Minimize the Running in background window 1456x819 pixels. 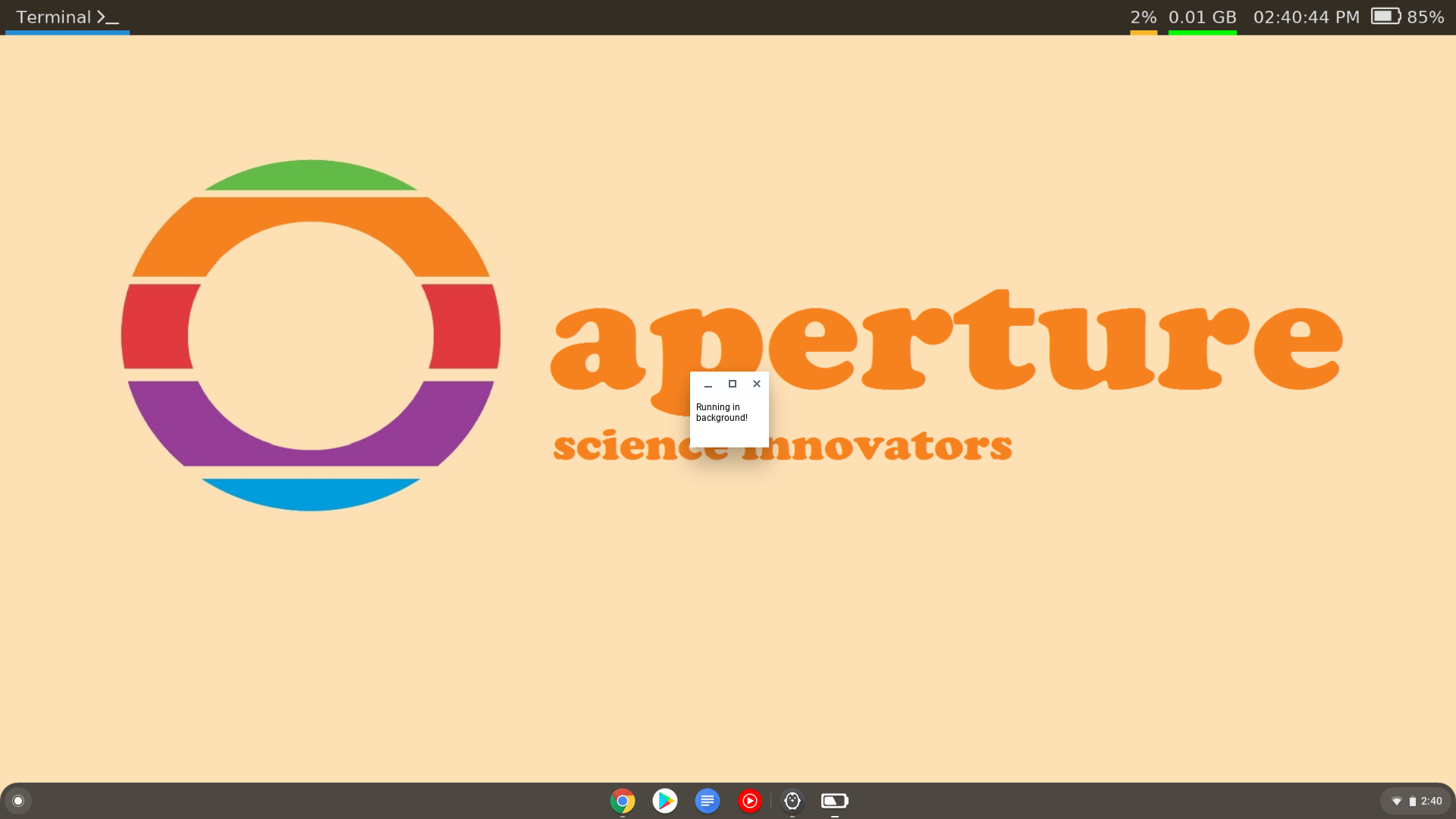pyautogui.click(x=708, y=384)
